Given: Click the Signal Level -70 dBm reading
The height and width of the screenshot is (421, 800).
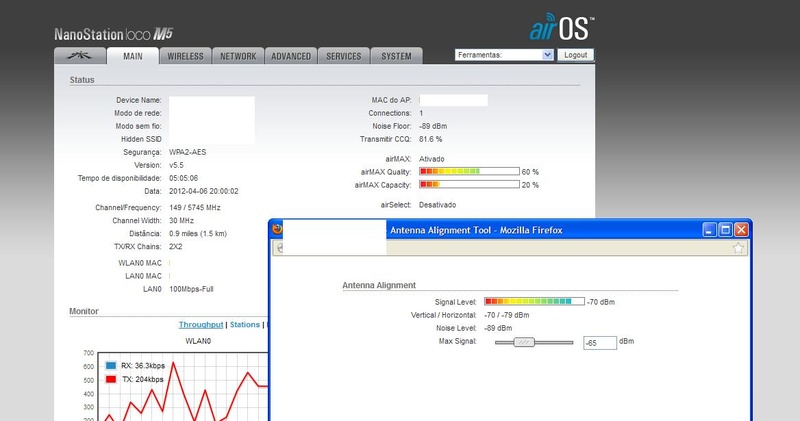Looking at the screenshot, I should tap(601, 302).
